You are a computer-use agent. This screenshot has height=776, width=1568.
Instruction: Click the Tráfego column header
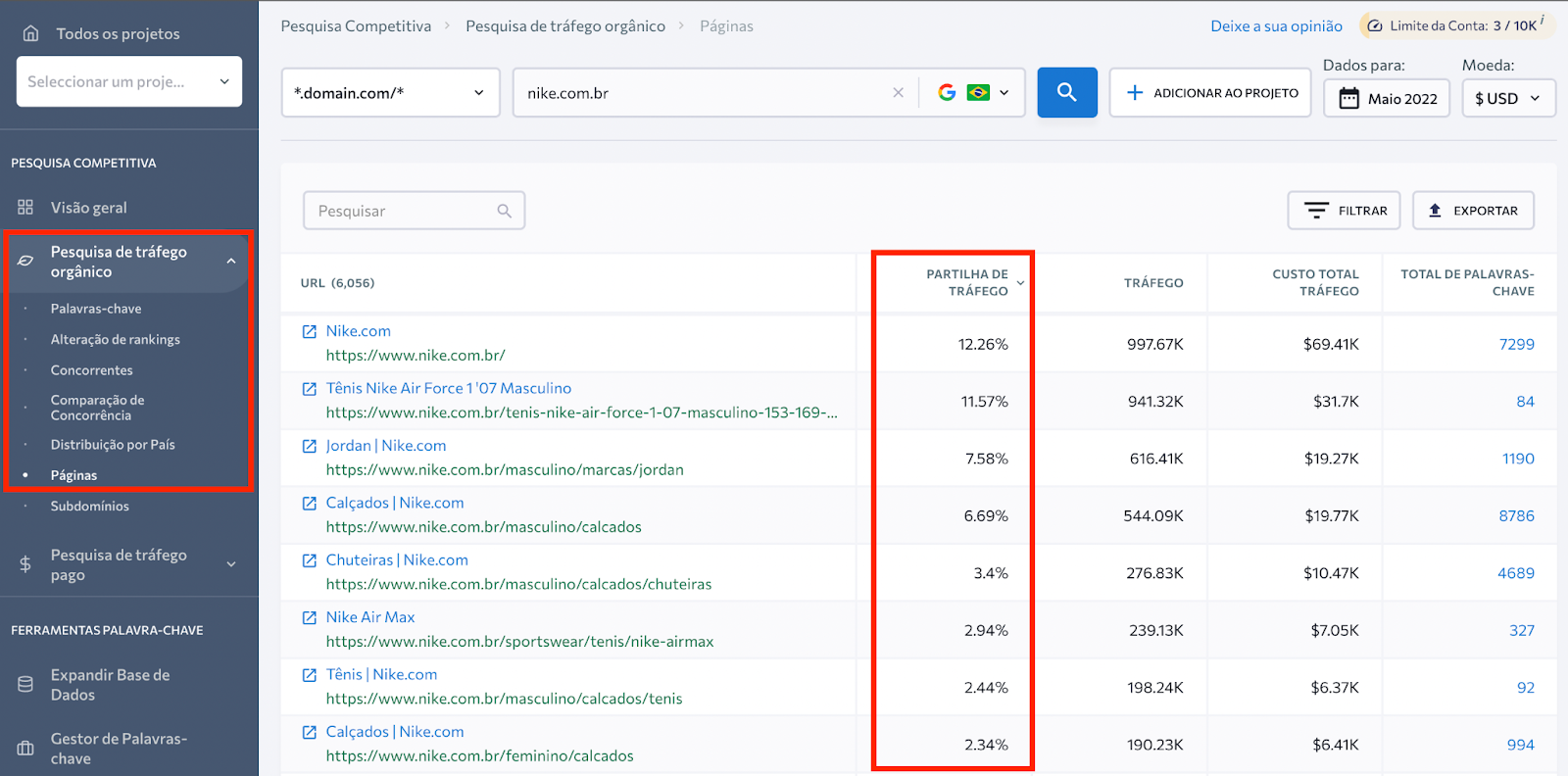coord(1153,283)
